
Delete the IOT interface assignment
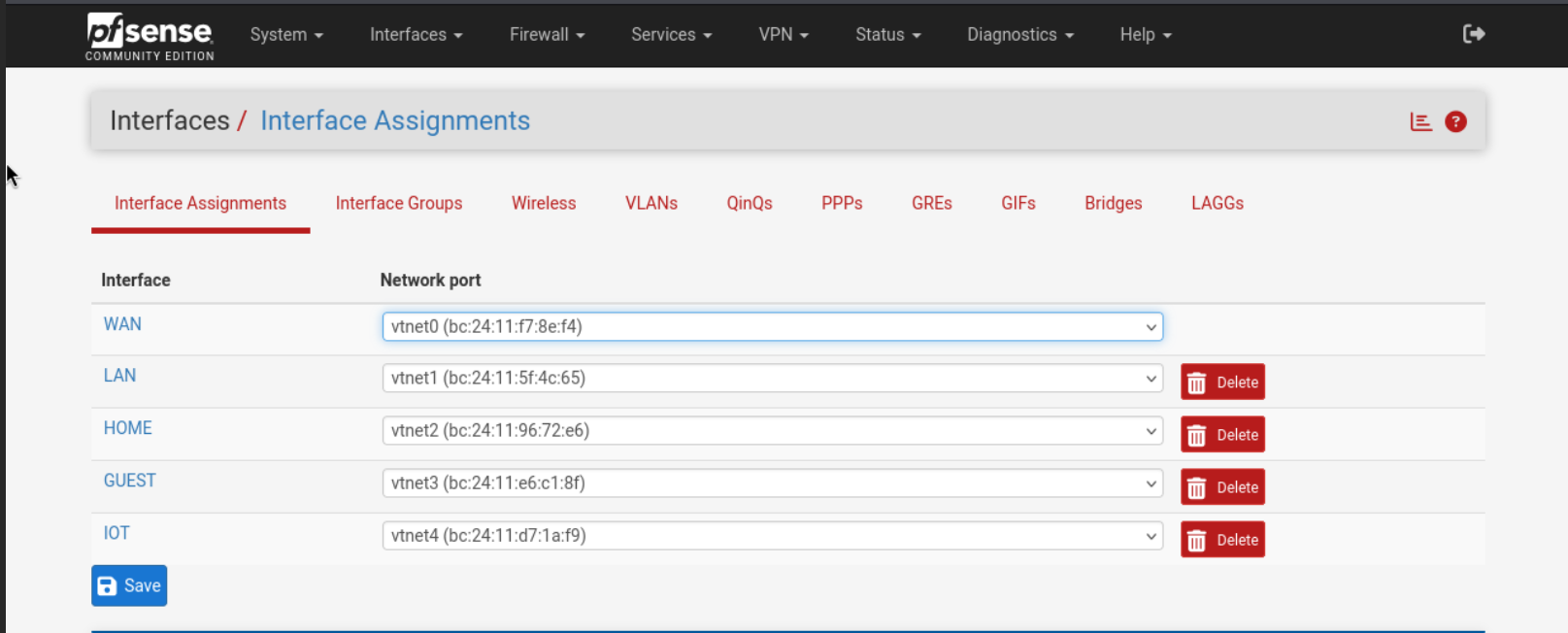tap(1222, 540)
